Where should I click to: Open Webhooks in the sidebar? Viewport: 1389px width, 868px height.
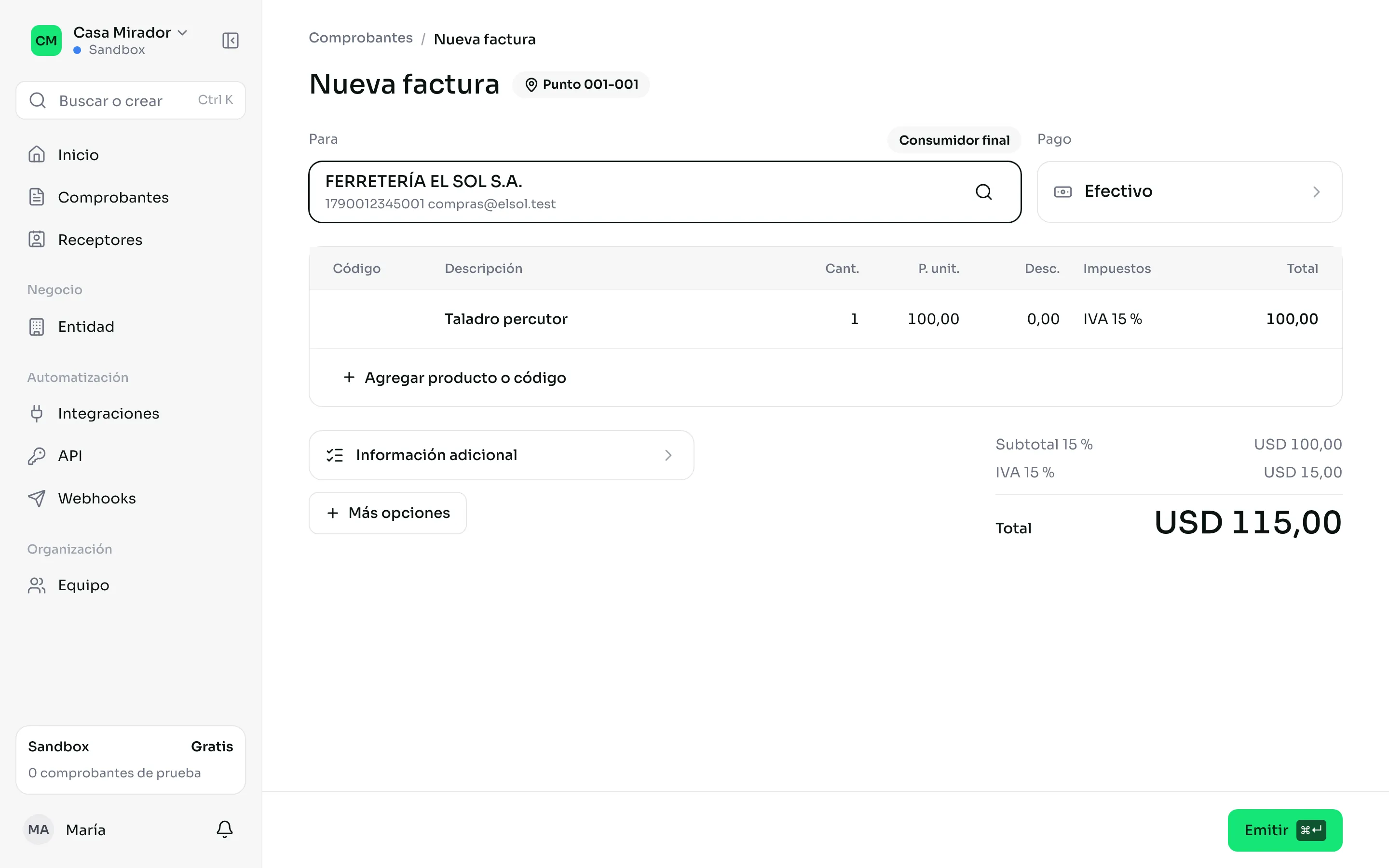[x=130, y=498]
